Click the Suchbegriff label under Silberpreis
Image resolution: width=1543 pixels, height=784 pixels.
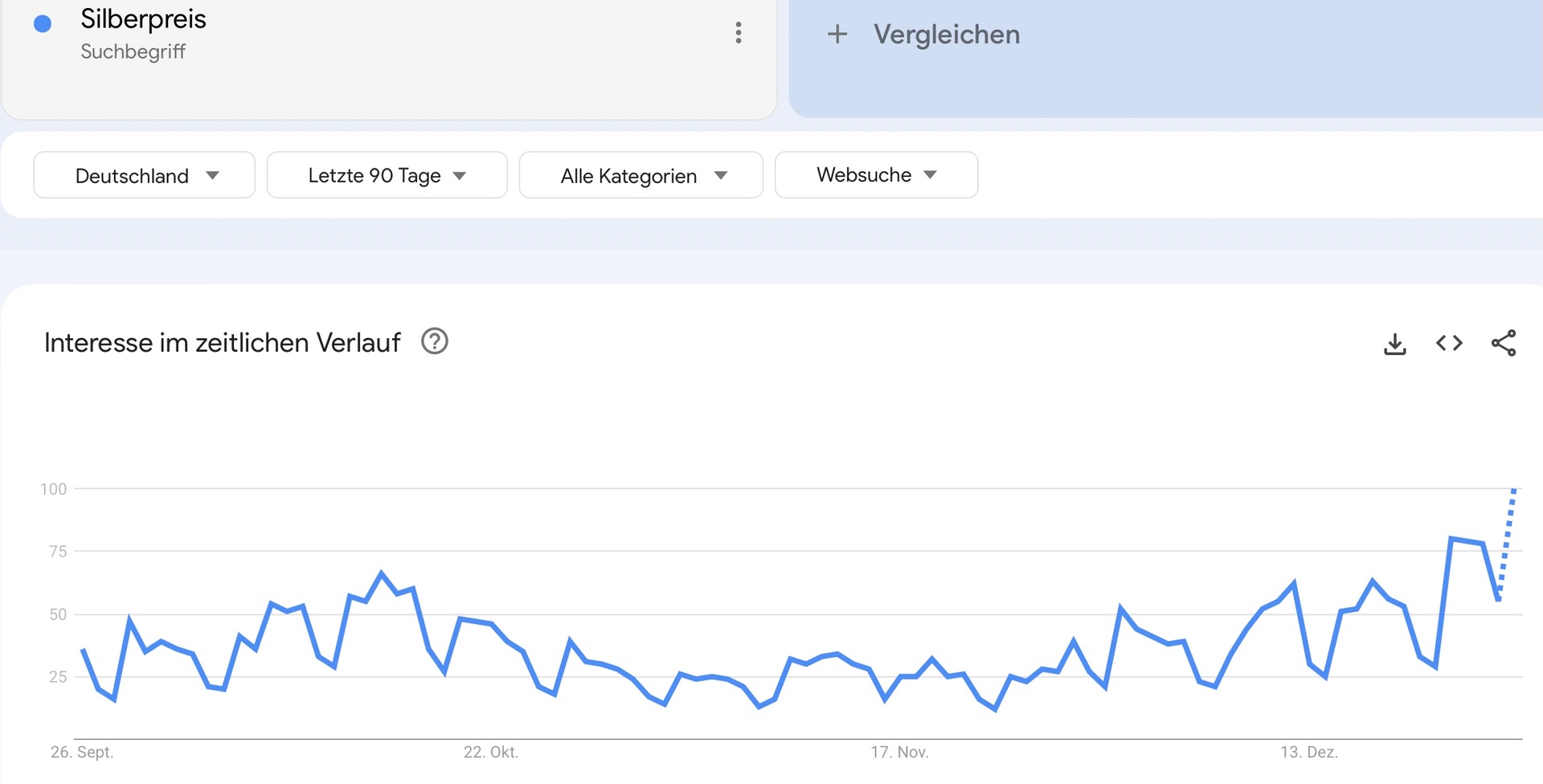[x=133, y=52]
